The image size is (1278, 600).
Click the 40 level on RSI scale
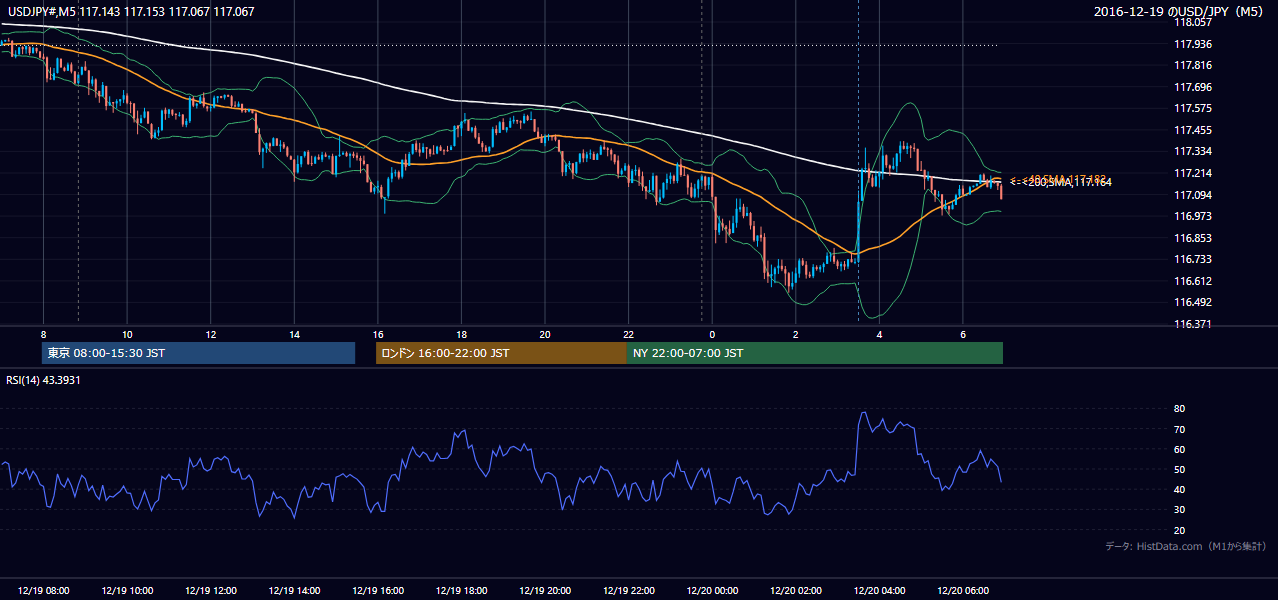point(1179,489)
